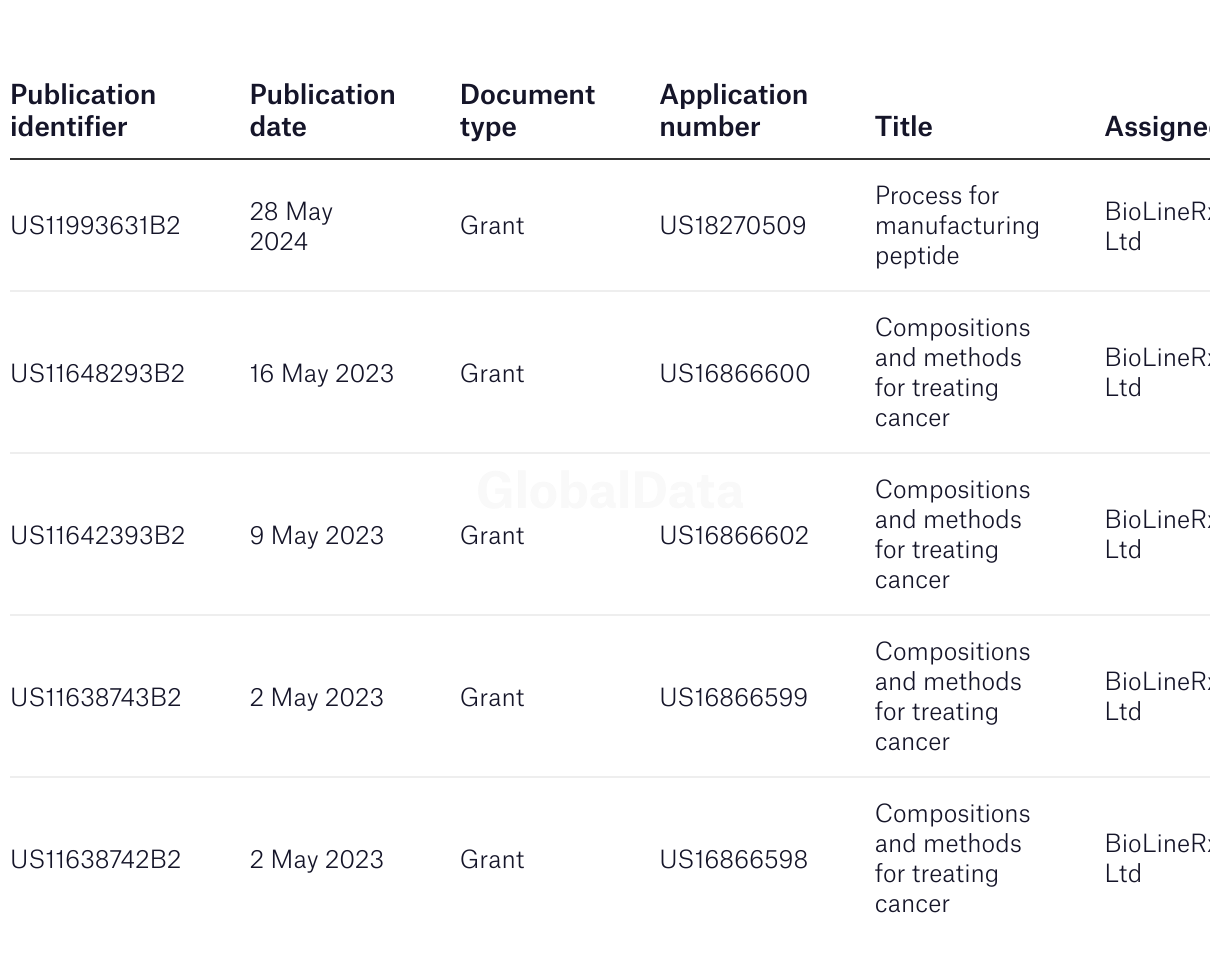1220x980 pixels.
Task: Open patent US11642393B2
Action: tap(97, 536)
